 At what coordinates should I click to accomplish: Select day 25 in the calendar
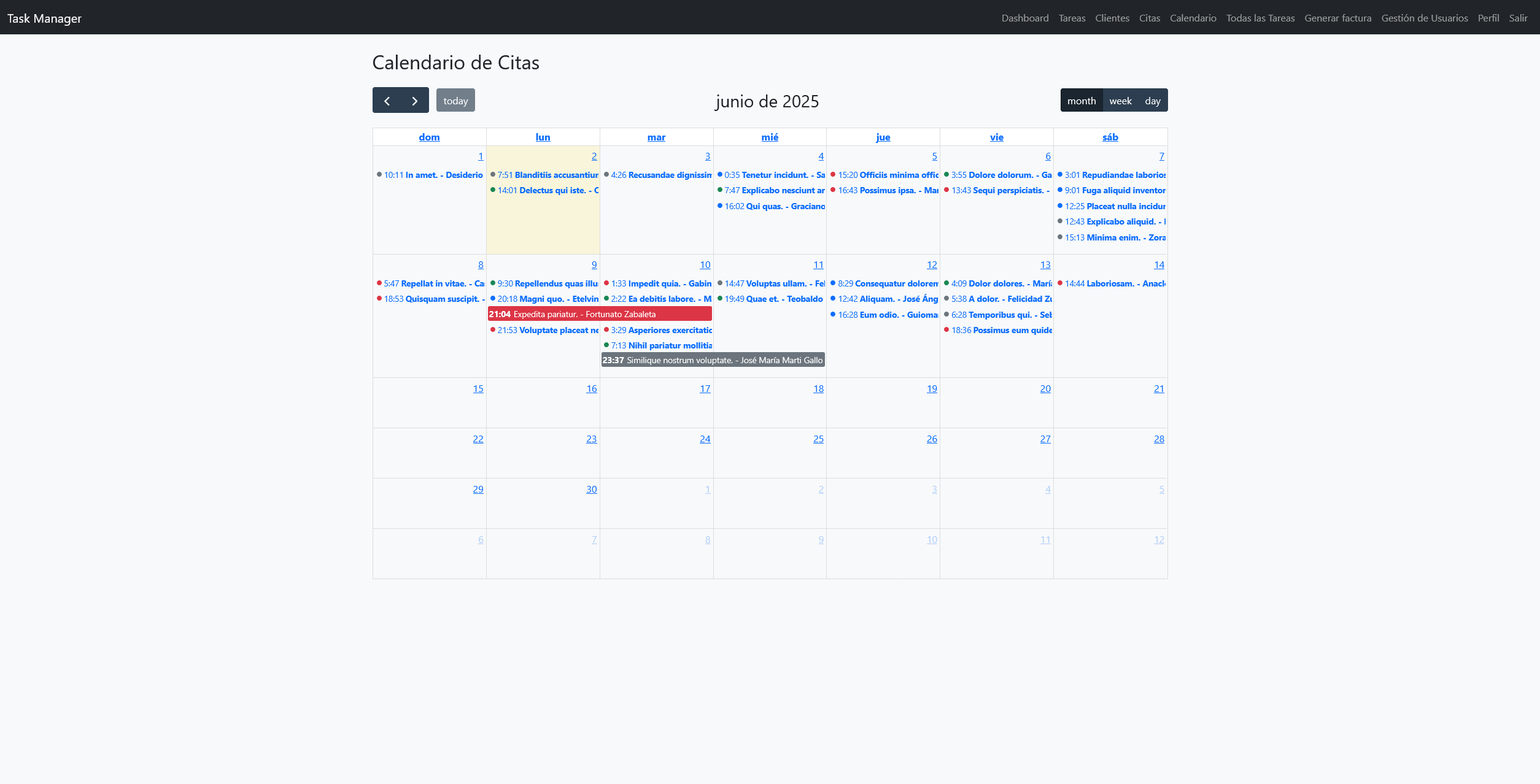coord(818,439)
